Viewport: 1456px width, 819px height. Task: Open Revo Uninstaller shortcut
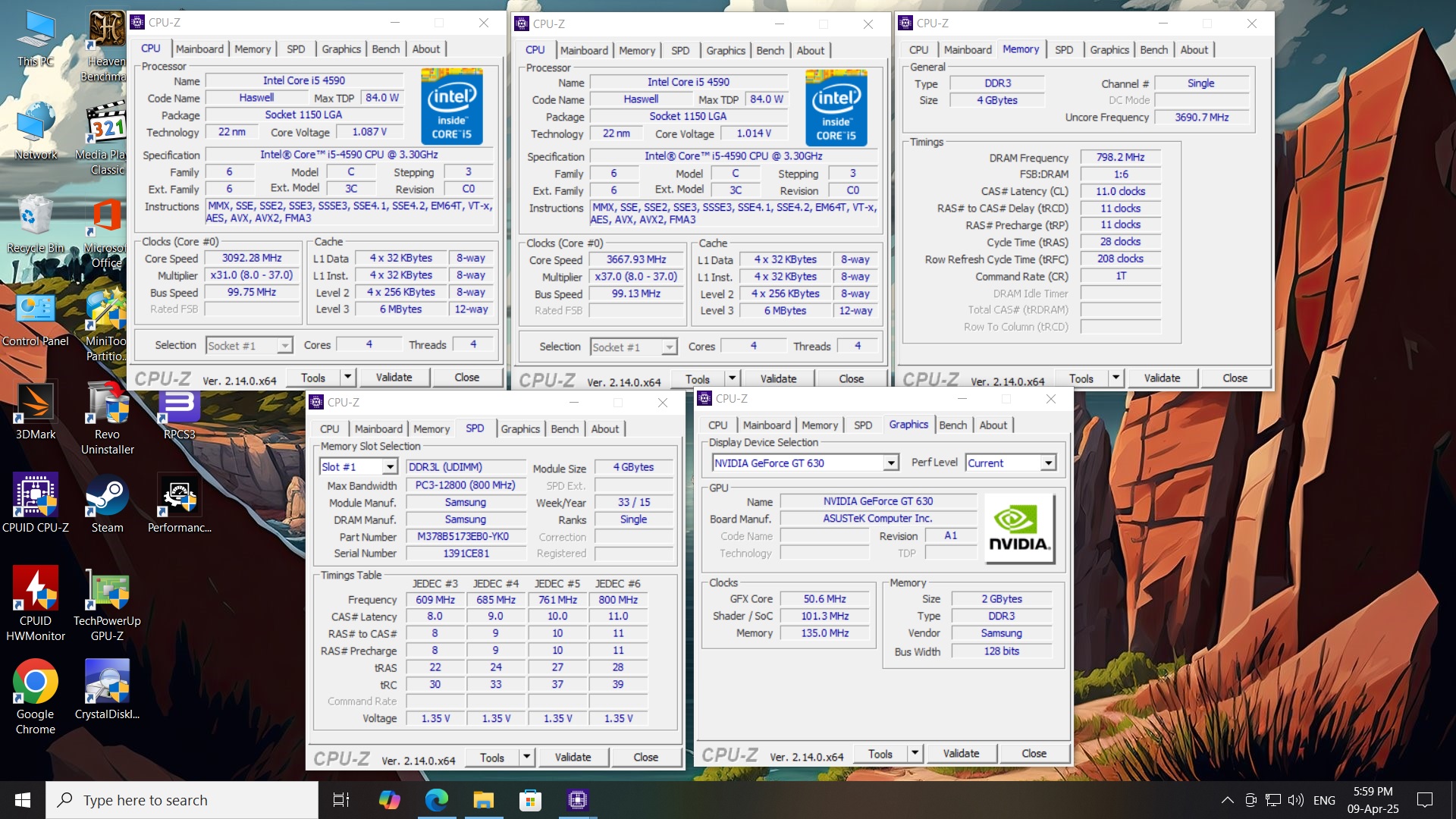click(107, 419)
